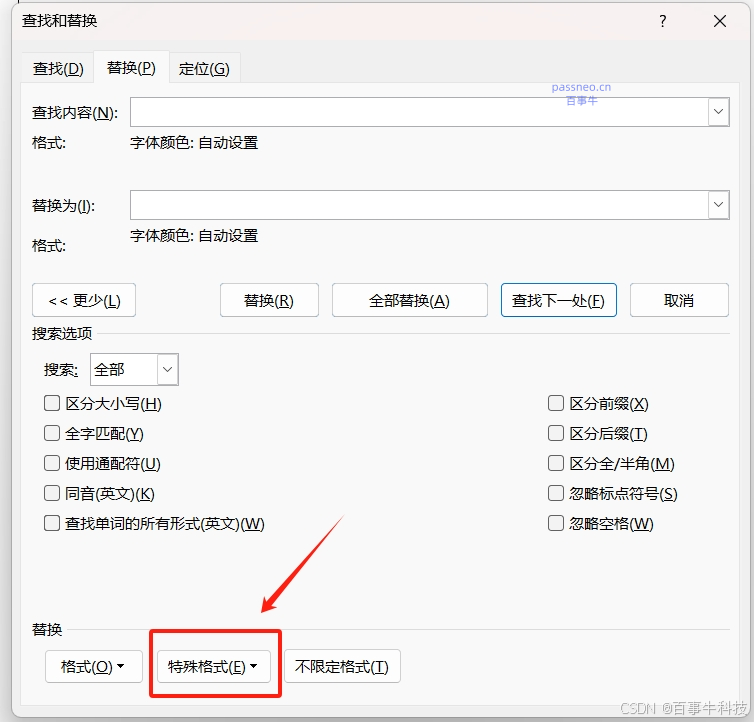
Task: Toggle 查找单词的所有形式(英文)(W) checkbox
Action: coord(51,523)
